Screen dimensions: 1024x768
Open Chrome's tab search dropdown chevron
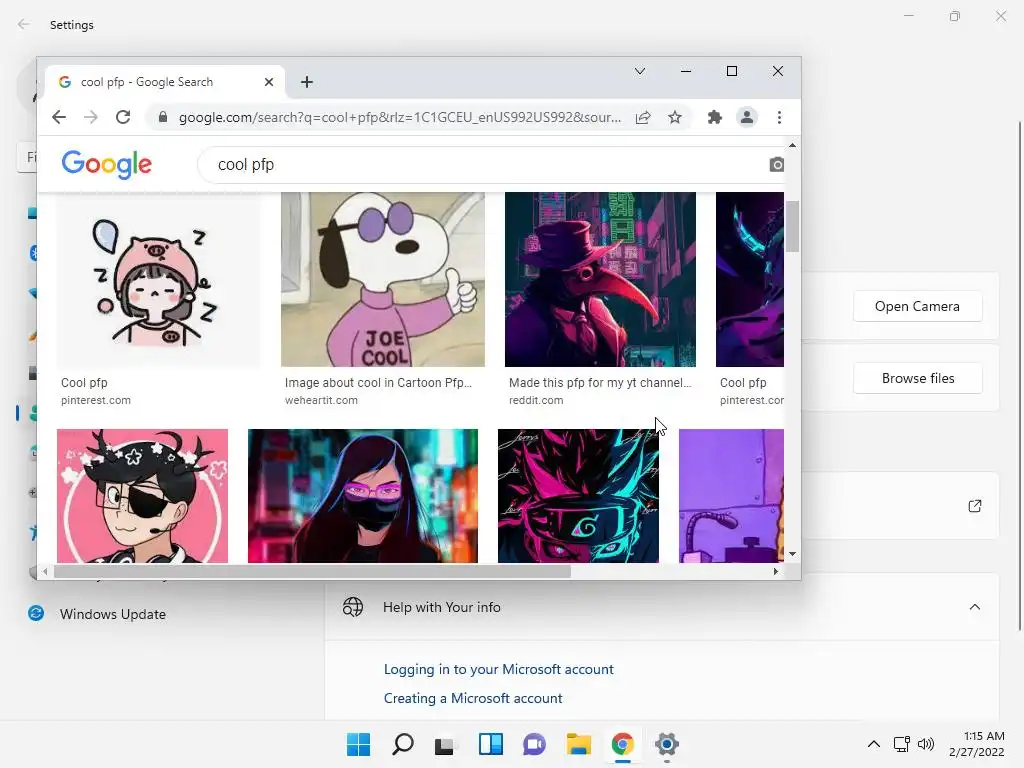point(640,71)
